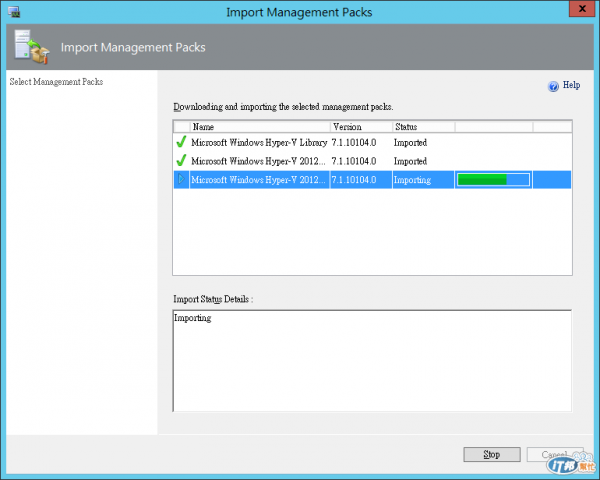This screenshot has height=480, width=600.
Task: Click the Import Status Details text box
Action: (372, 361)
